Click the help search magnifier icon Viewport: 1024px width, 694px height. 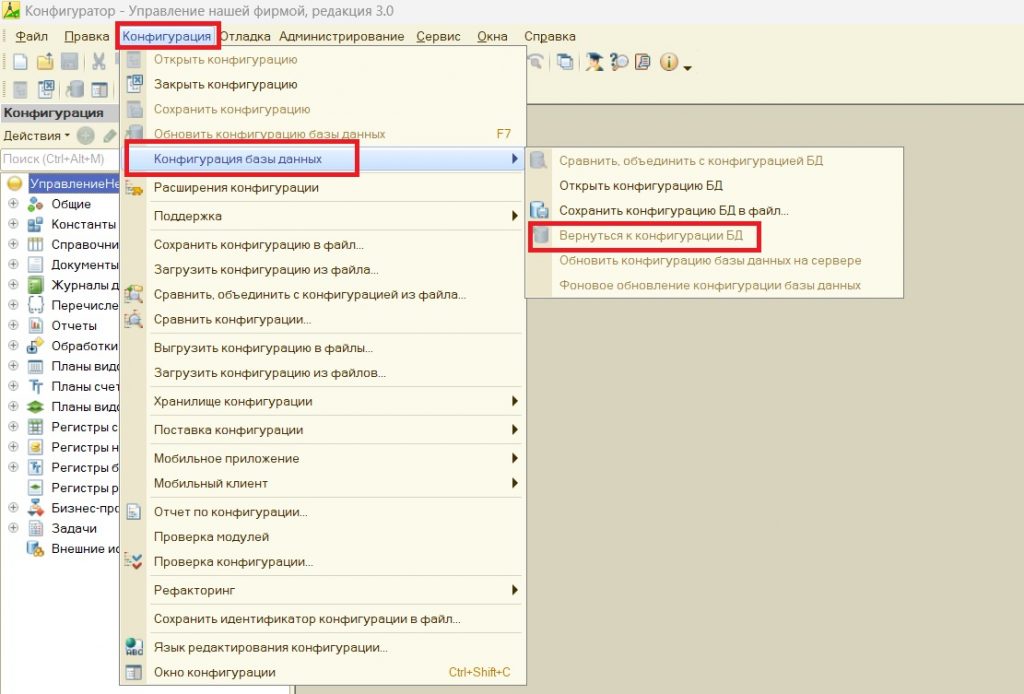pyautogui.click(x=619, y=62)
